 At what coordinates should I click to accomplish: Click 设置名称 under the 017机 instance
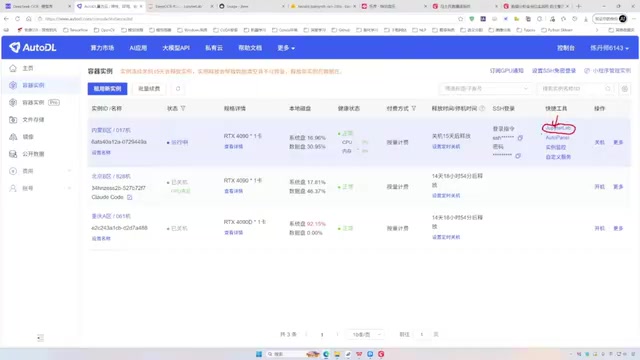point(101,152)
